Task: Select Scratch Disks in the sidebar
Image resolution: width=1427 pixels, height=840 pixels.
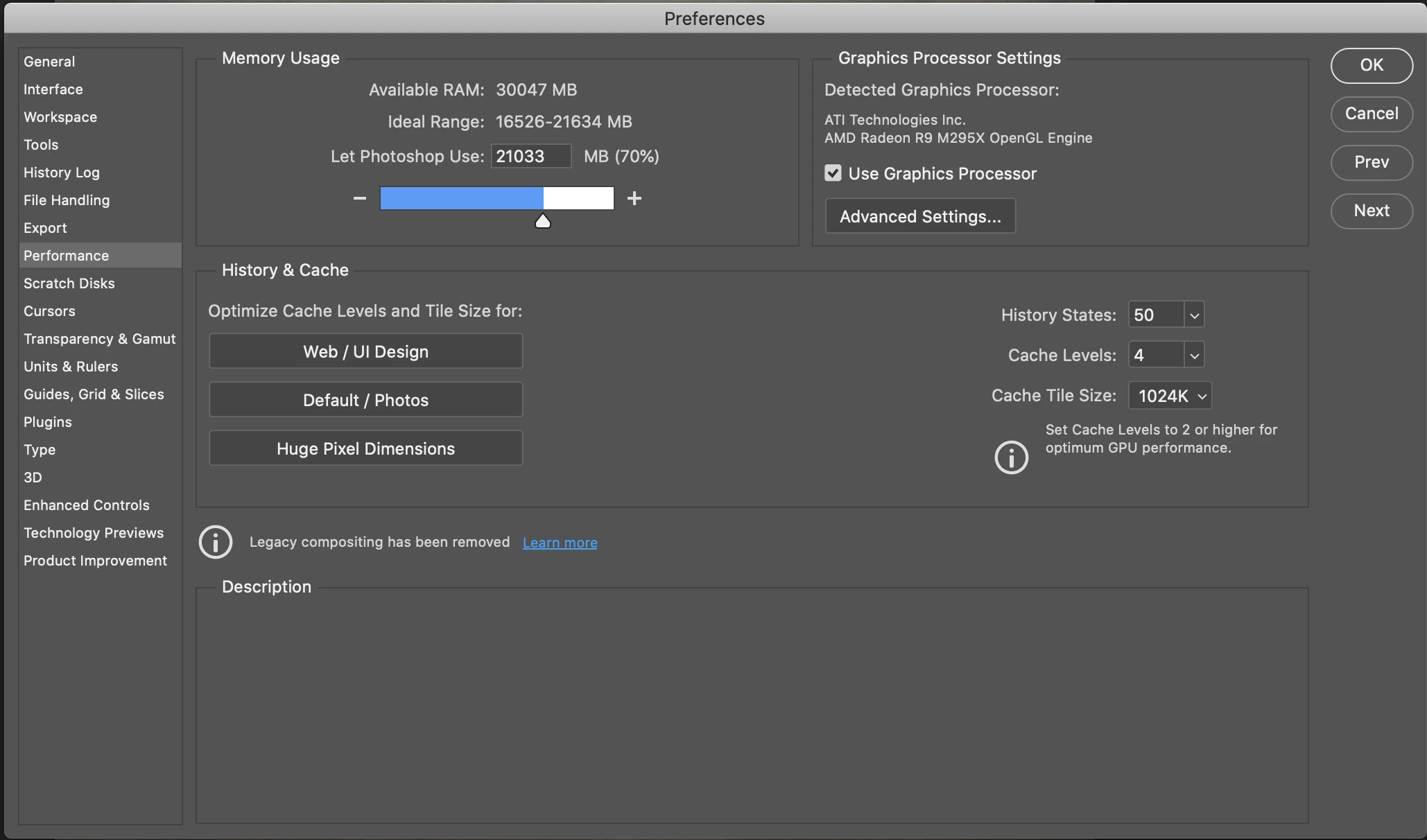Action: 69,283
